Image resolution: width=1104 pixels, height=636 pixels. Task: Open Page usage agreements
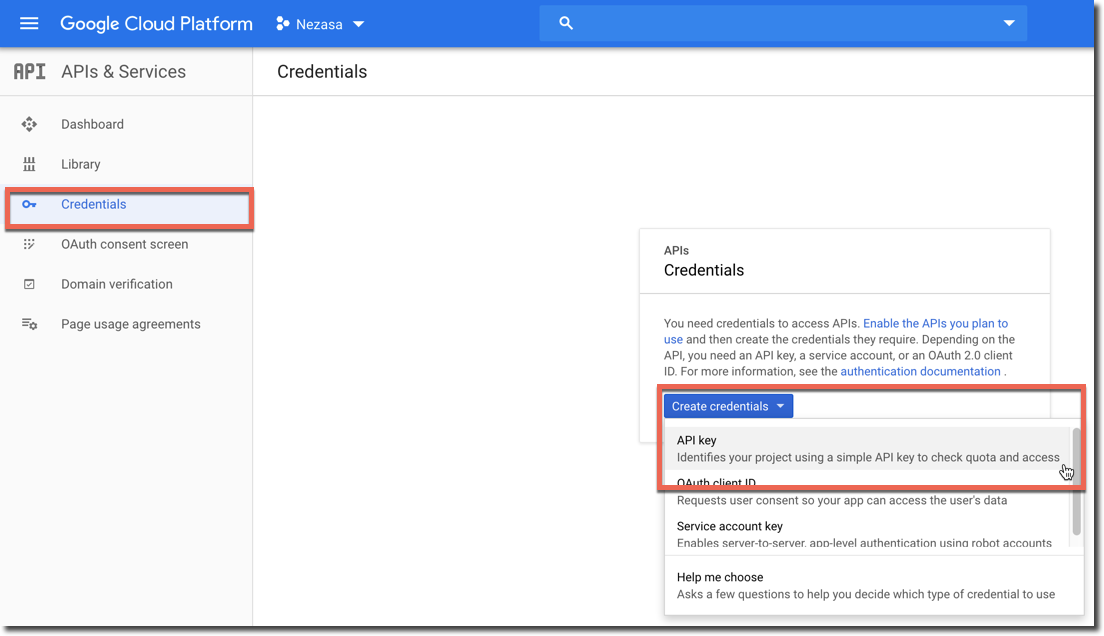click(131, 324)
